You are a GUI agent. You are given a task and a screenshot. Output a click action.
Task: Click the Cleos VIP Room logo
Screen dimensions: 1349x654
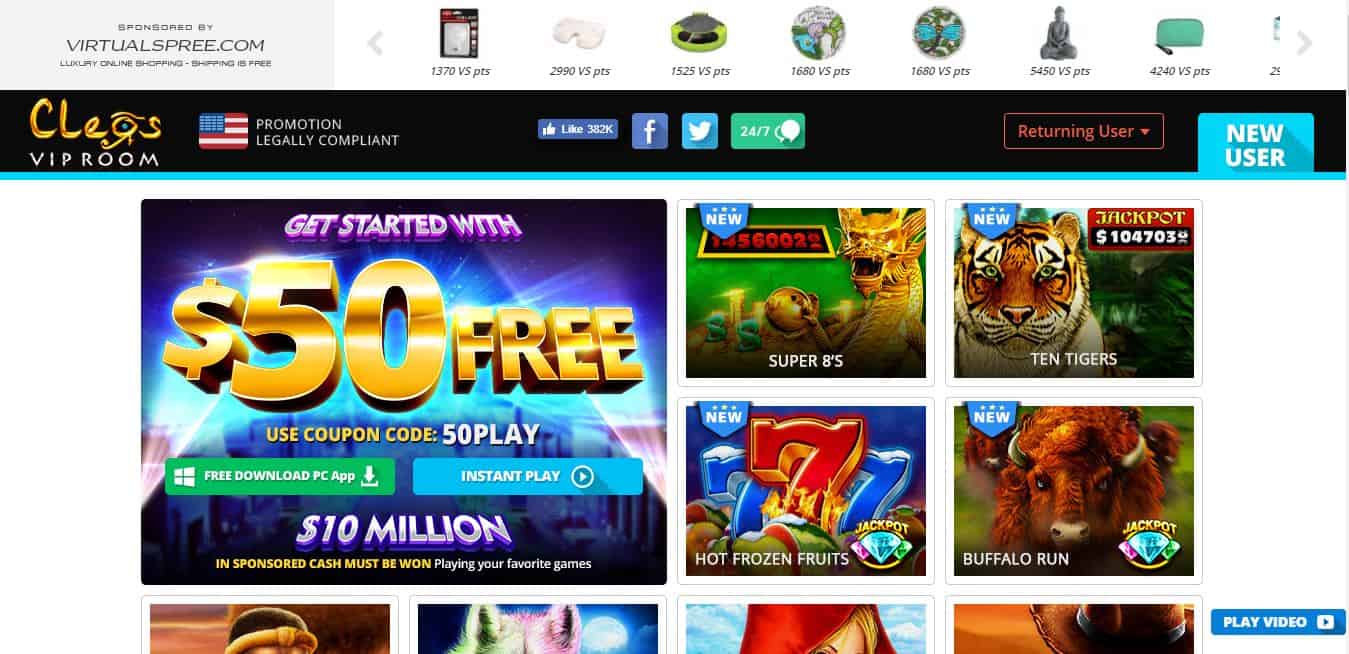click(x=95, y=132)
